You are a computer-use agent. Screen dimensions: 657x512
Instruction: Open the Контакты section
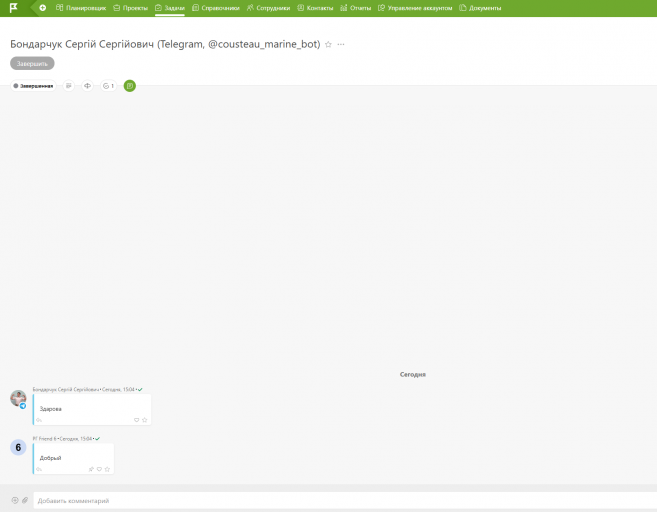[x=315, y=8]
